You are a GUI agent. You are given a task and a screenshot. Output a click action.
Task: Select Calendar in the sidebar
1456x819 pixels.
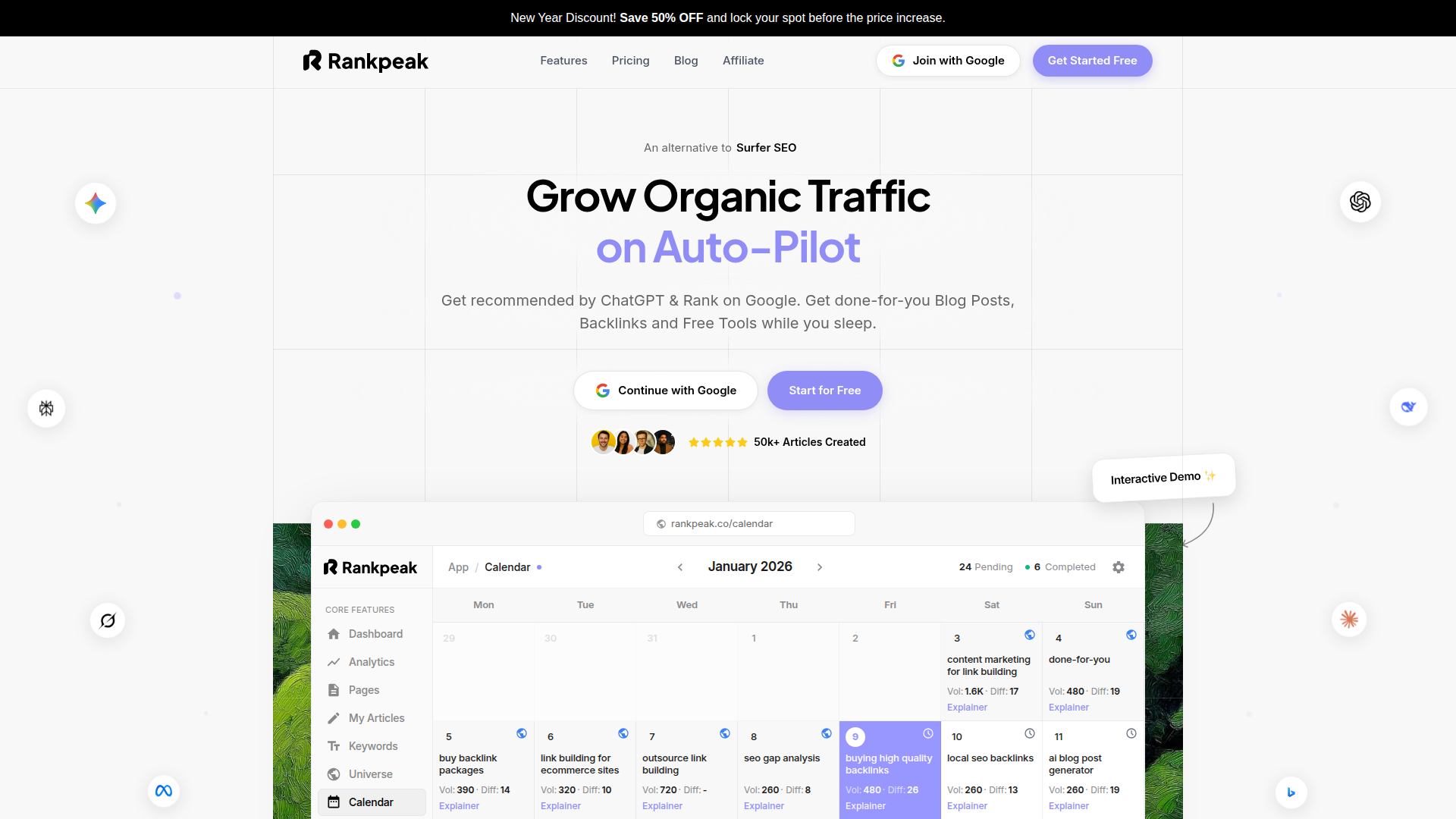(x=372, y=802)
